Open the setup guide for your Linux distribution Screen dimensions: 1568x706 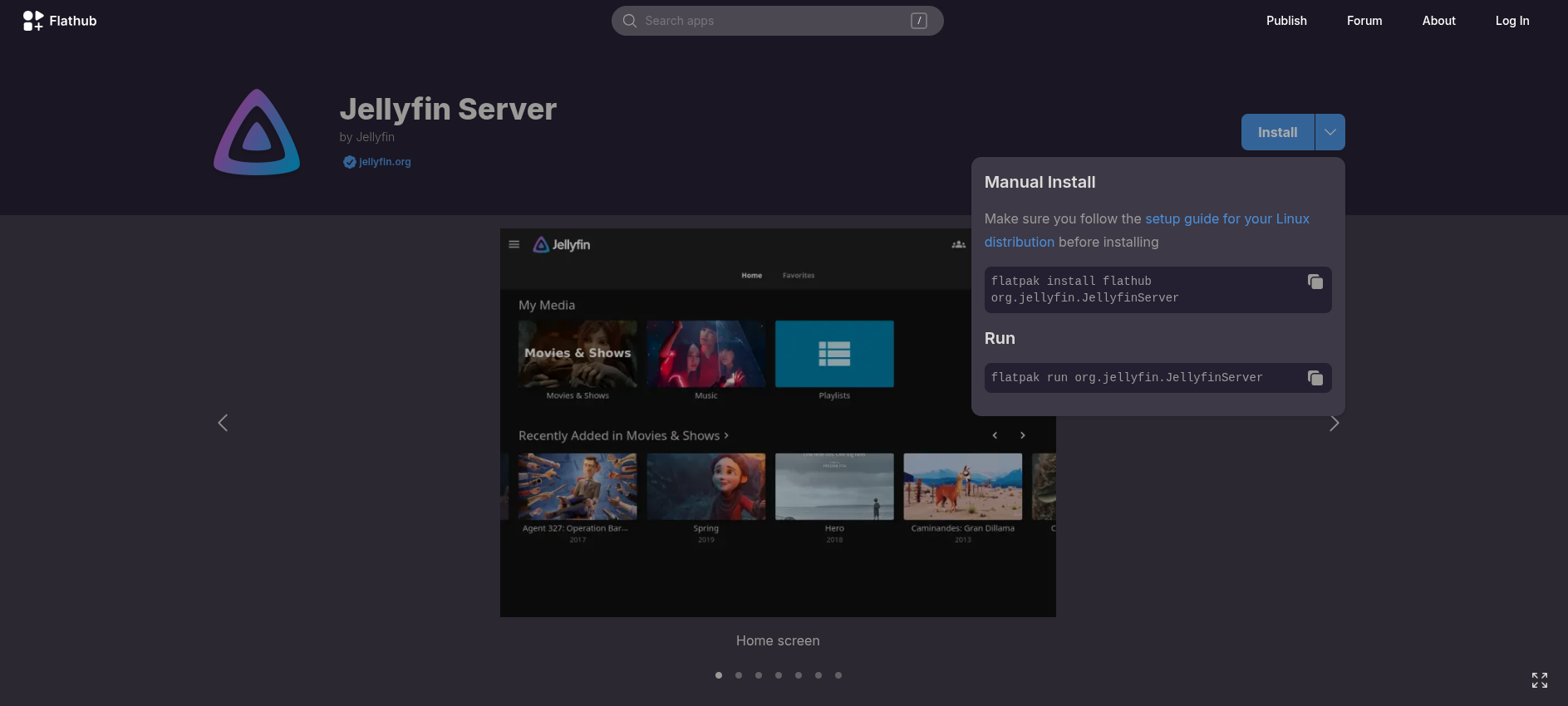click(x=1147, y=230)
